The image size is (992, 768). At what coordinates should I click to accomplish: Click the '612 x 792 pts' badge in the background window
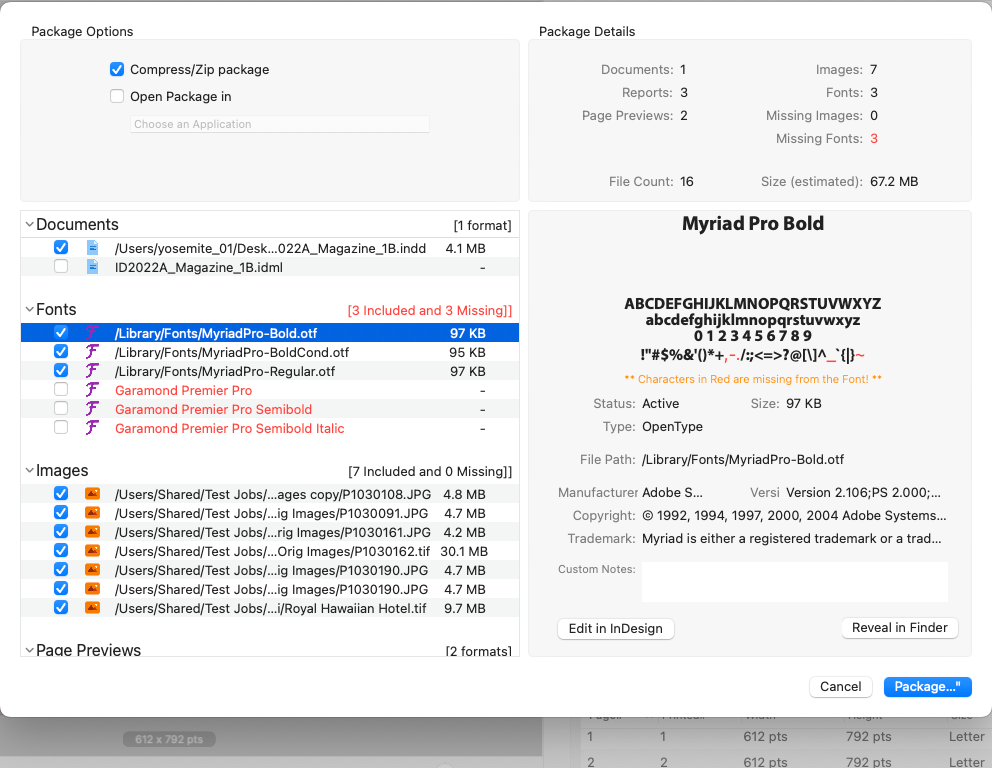point(169,739)
